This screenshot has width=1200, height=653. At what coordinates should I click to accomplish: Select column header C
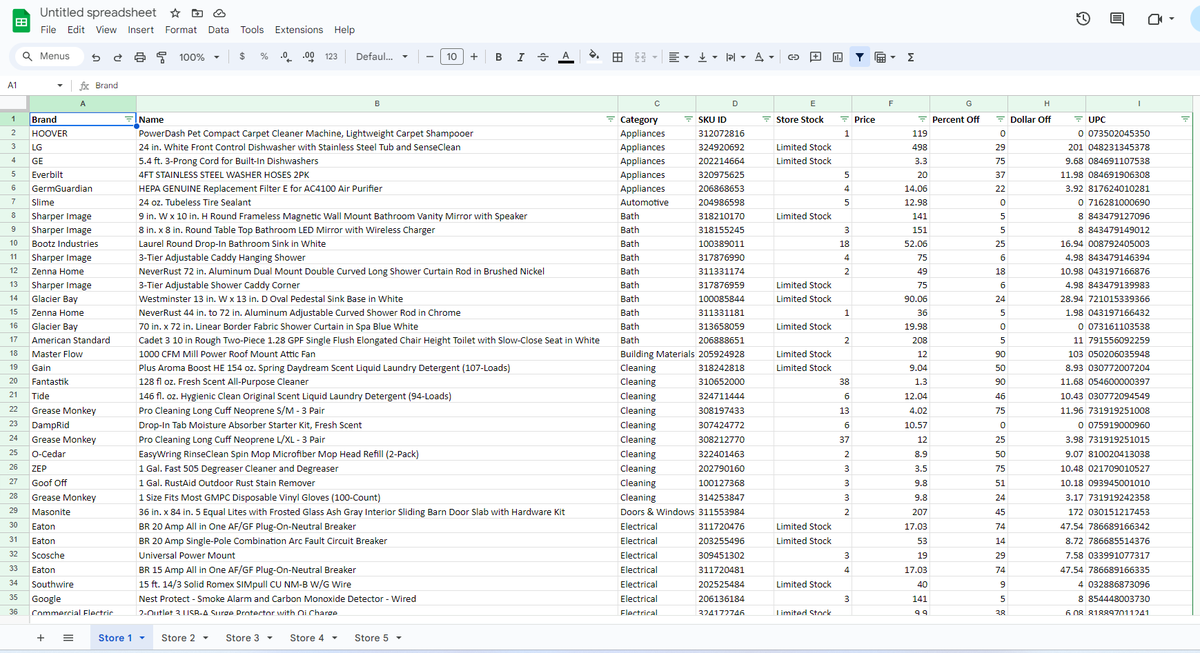[x=656, y=103]
